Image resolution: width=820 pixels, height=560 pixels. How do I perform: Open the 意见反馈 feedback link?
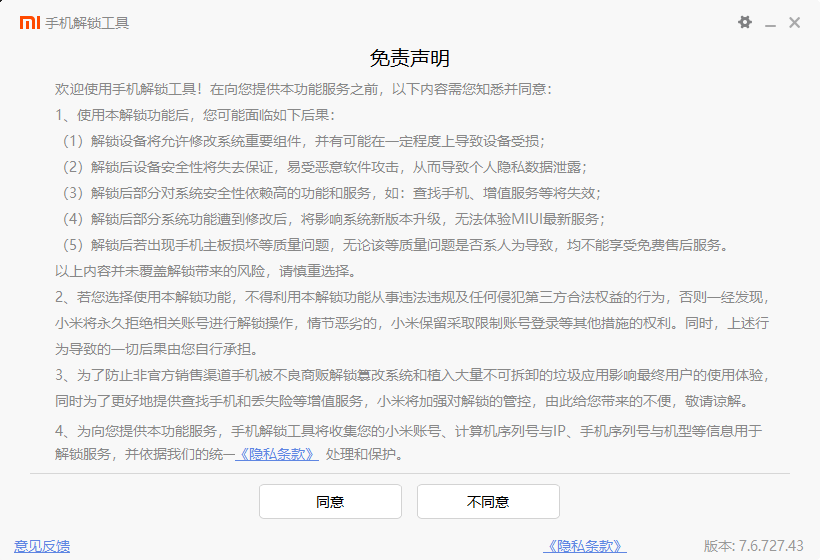point(42,546)
